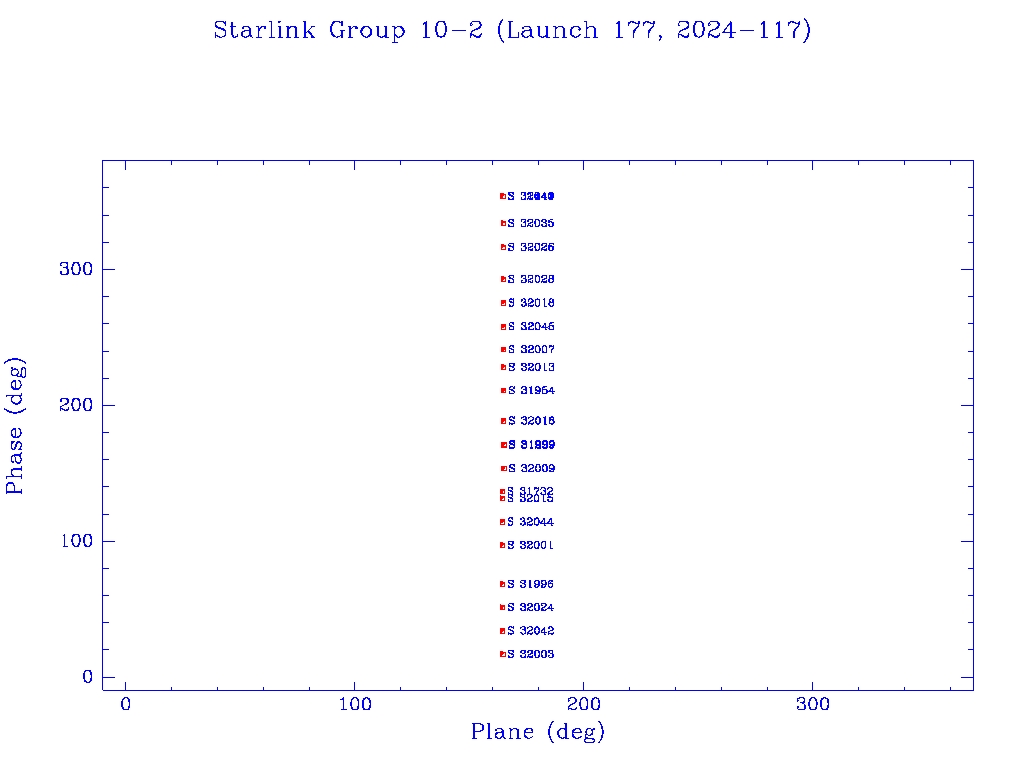The image size is (1024, 768).
Task: Select the satellite label S 32044
Action: point(530,522)
